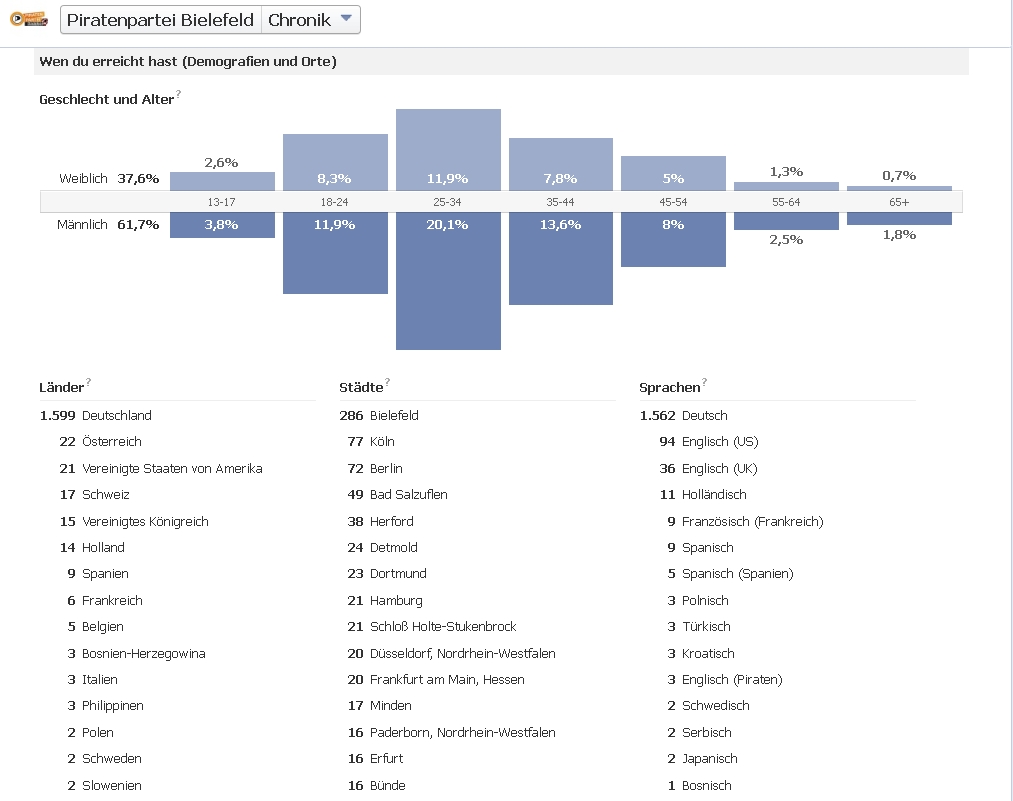Screen dimensions: 1013x801
Task: Click the female 18-24 bar showing 8,3%
Action: [335, 162]
